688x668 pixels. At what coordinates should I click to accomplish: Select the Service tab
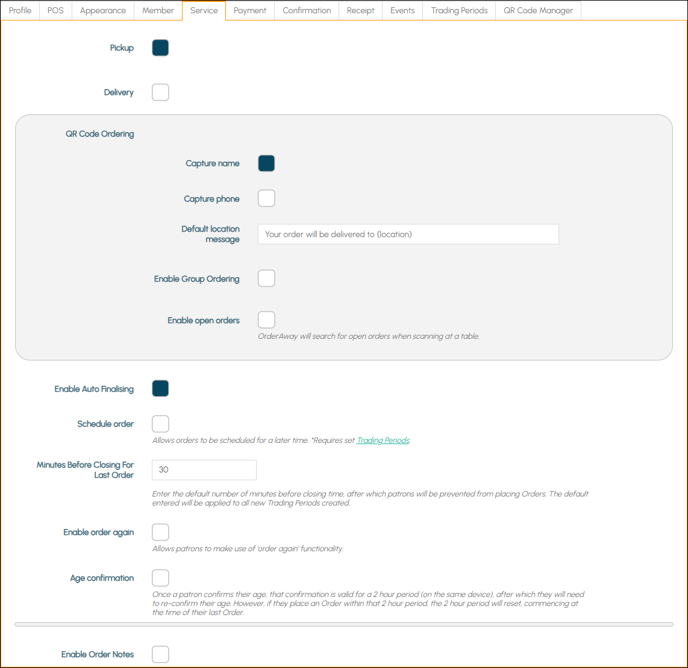click(x=204, y=11)
